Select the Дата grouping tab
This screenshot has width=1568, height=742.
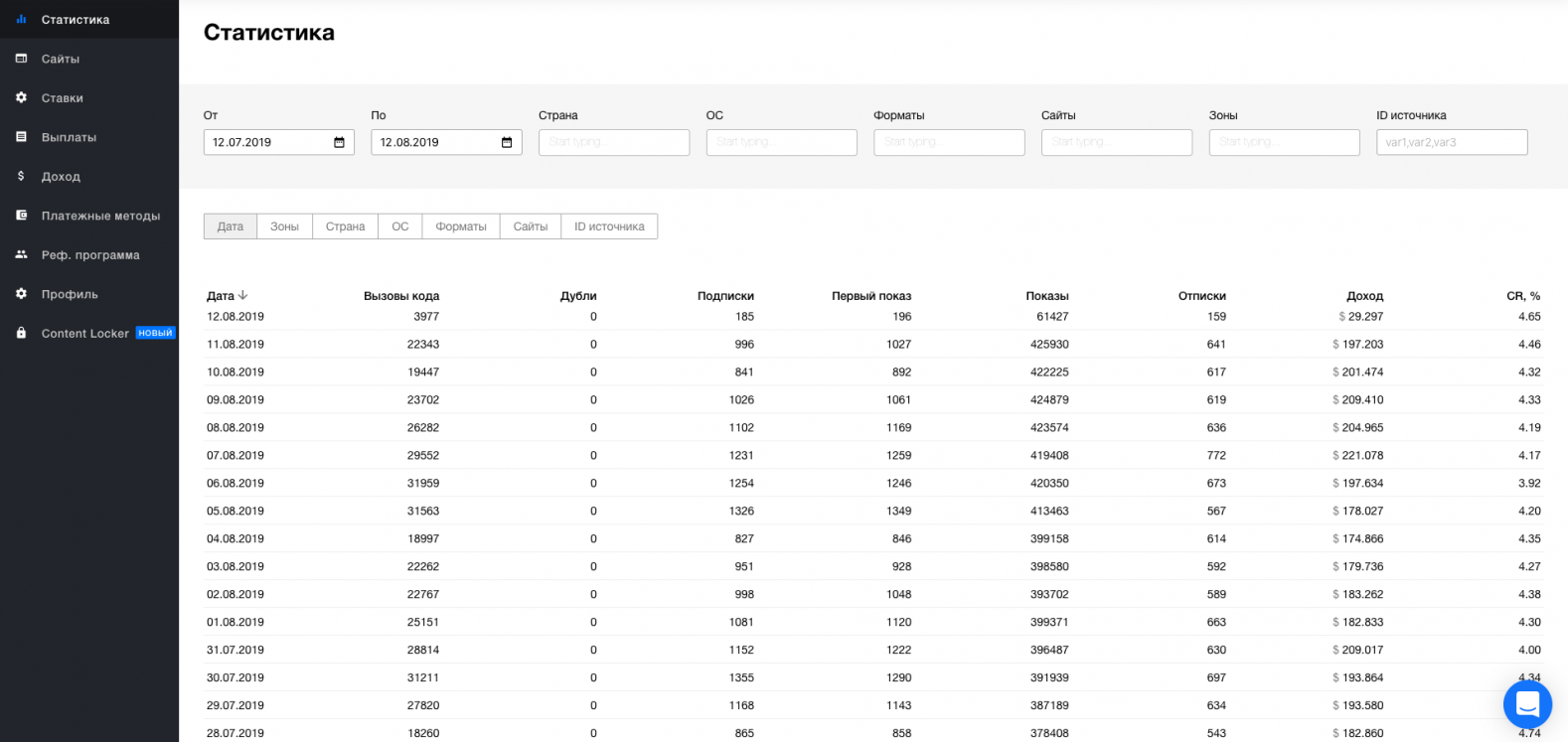[x=231, y=226]
